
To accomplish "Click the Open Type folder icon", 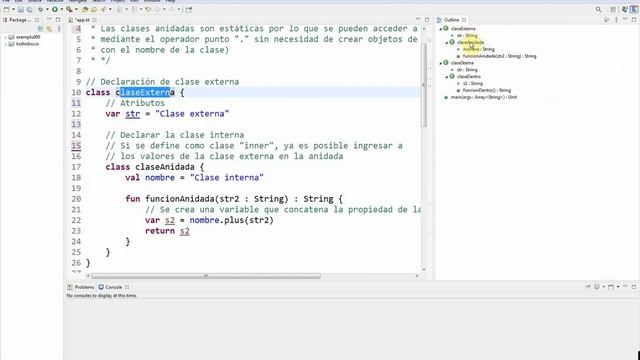I will pyautogui.click(x=85, y=9).
